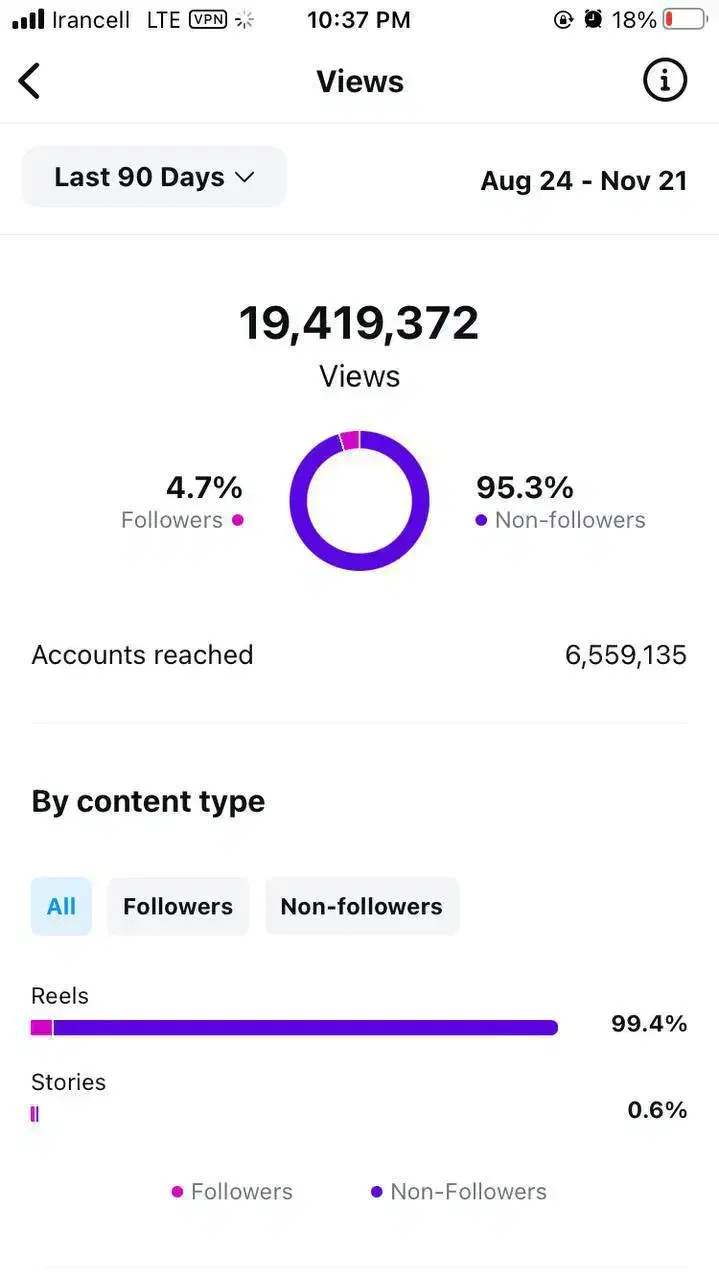Screen dimensions: 719x1280
Task: Open the Last 90 Days dropdown
Action: [x=154, y=177]
